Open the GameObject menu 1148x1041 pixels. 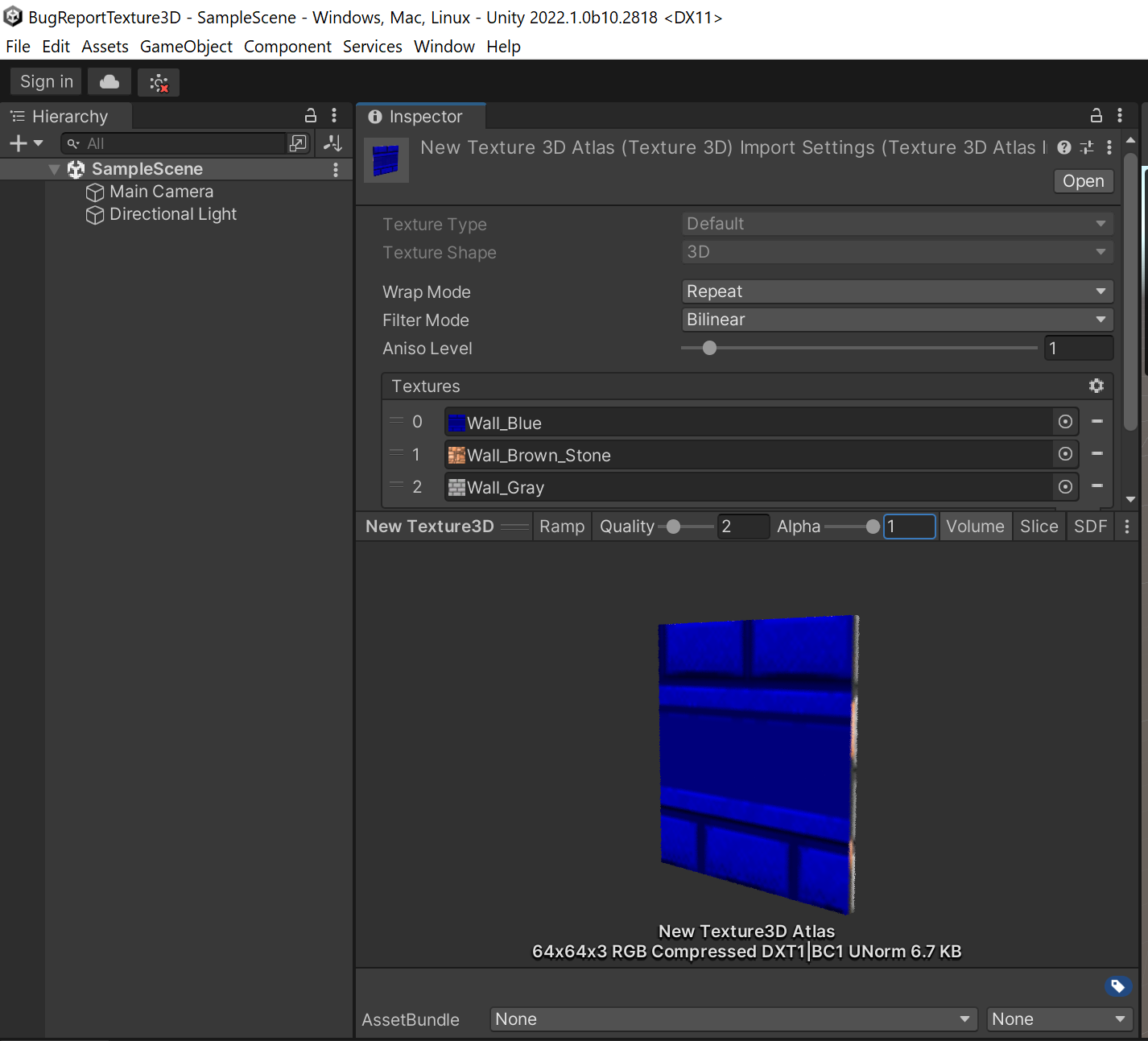186,46
